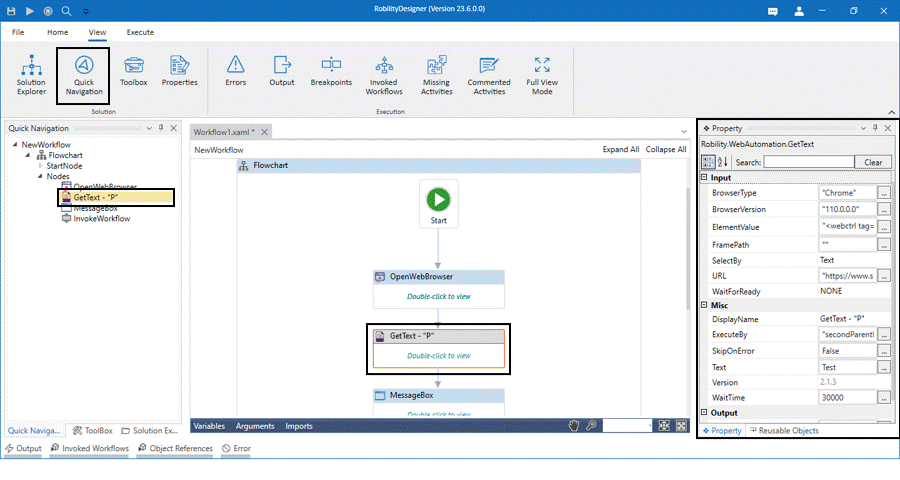
Task: Click the green Start node
Action: (x=439, y=200)
